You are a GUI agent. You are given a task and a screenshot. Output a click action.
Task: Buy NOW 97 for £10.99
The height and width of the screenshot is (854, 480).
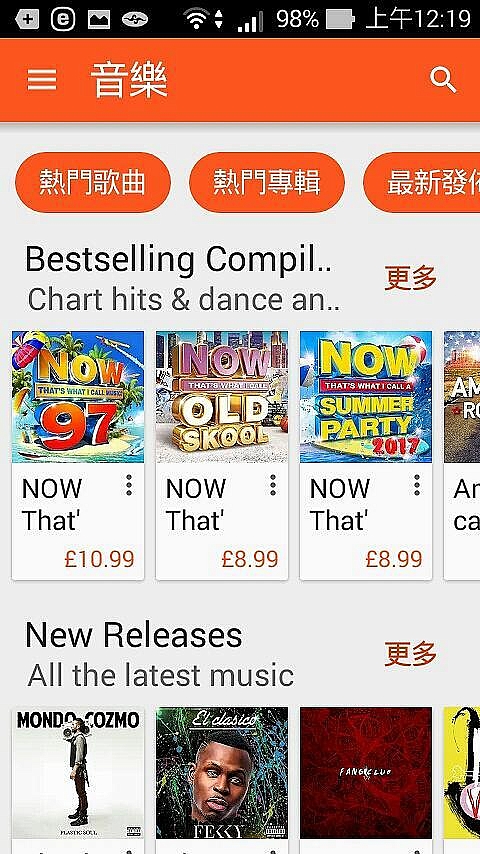point(99,559)
